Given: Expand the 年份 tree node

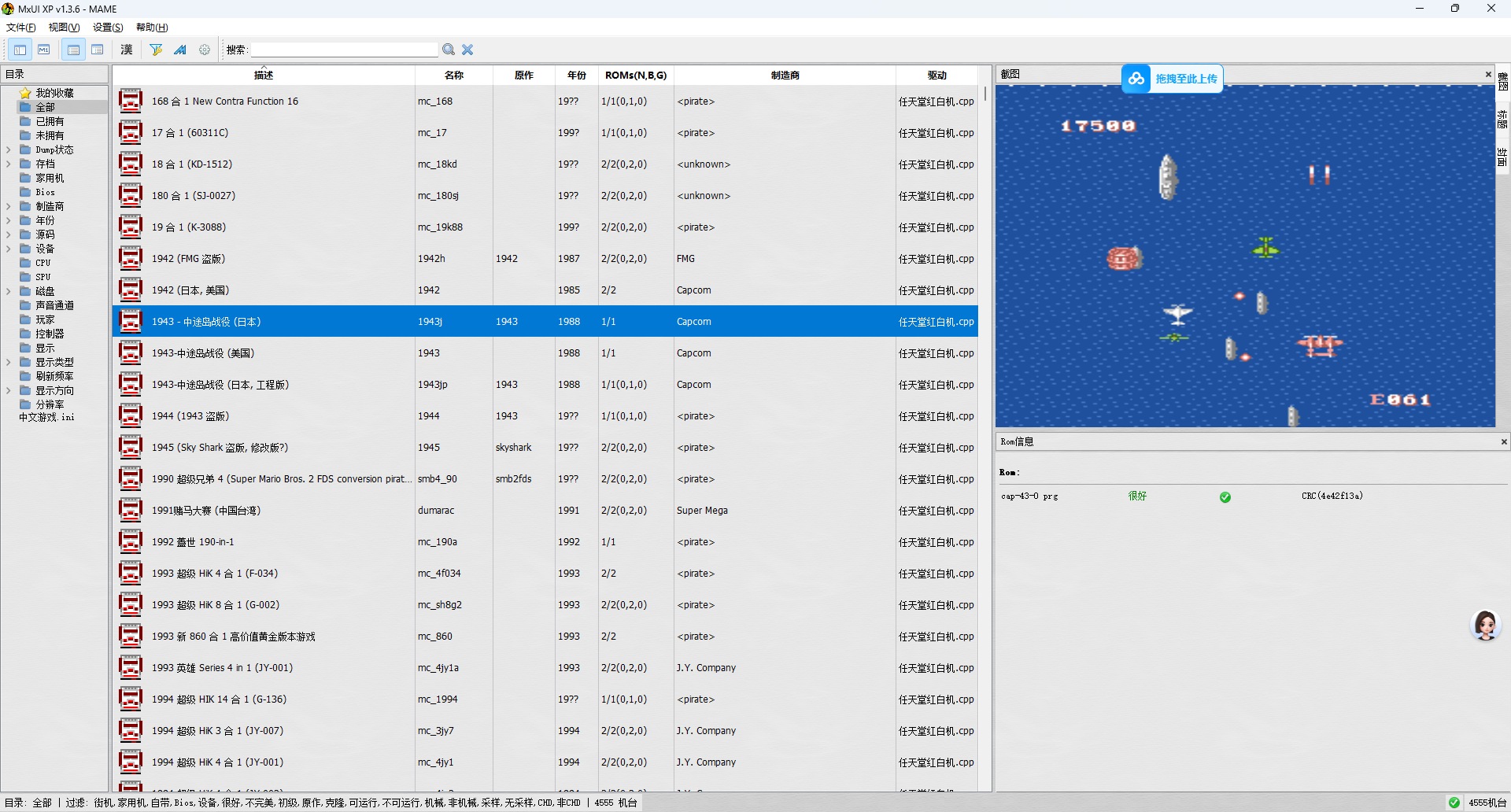Looking at the screenshot, I should click(9, 220).
